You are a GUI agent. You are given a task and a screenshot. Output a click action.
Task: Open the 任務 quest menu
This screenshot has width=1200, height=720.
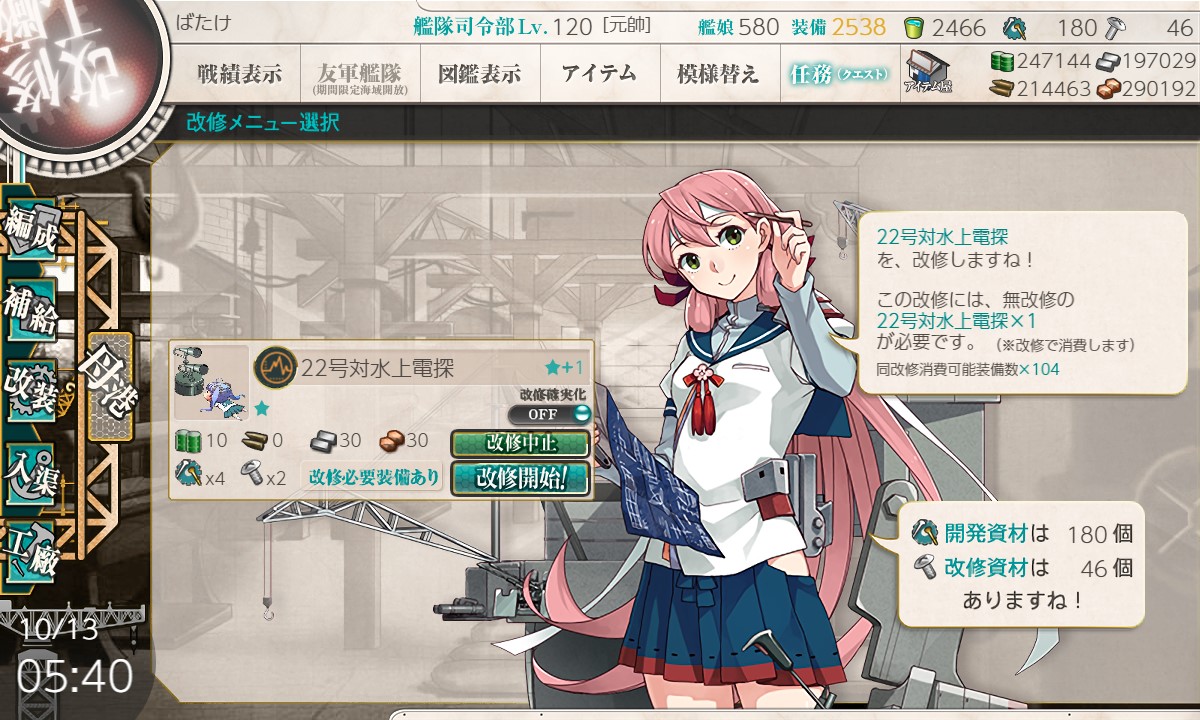(837, 74)
